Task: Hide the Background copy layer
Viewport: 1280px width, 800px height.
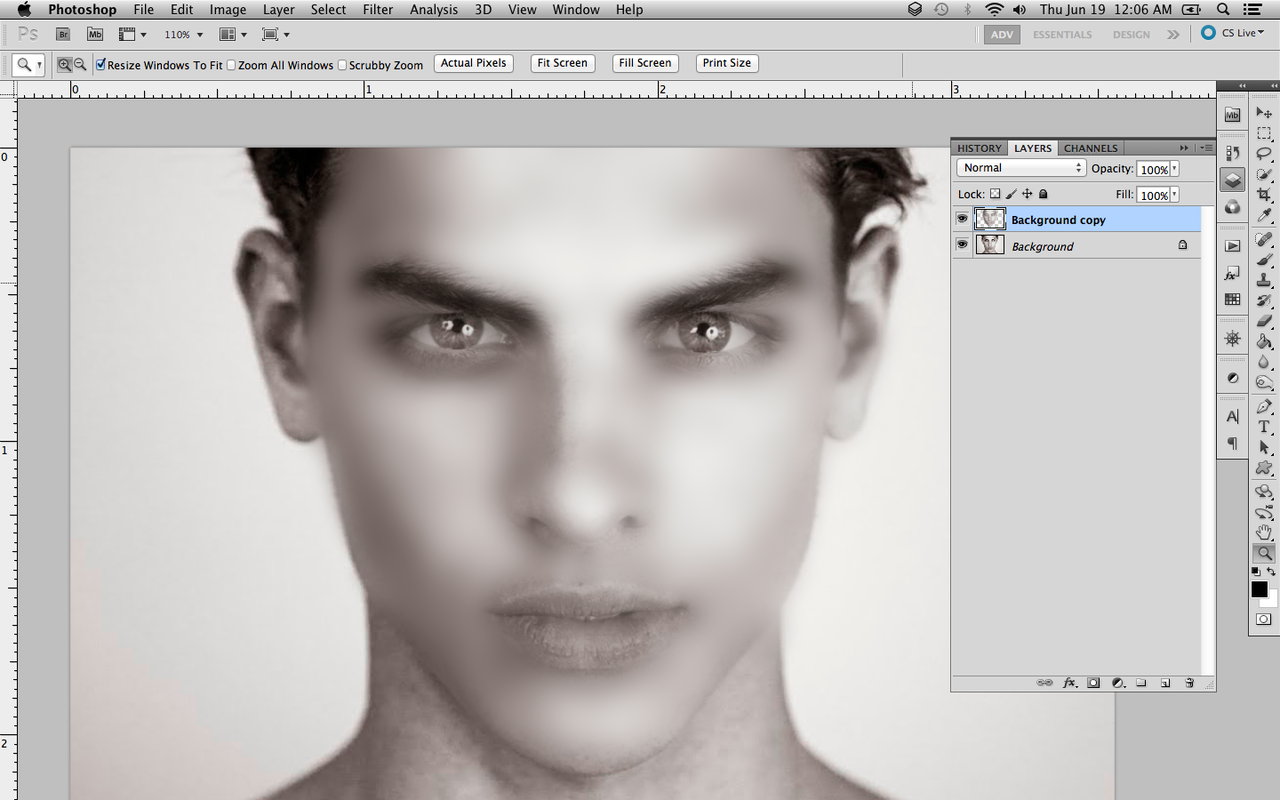Action: [962, 219]
